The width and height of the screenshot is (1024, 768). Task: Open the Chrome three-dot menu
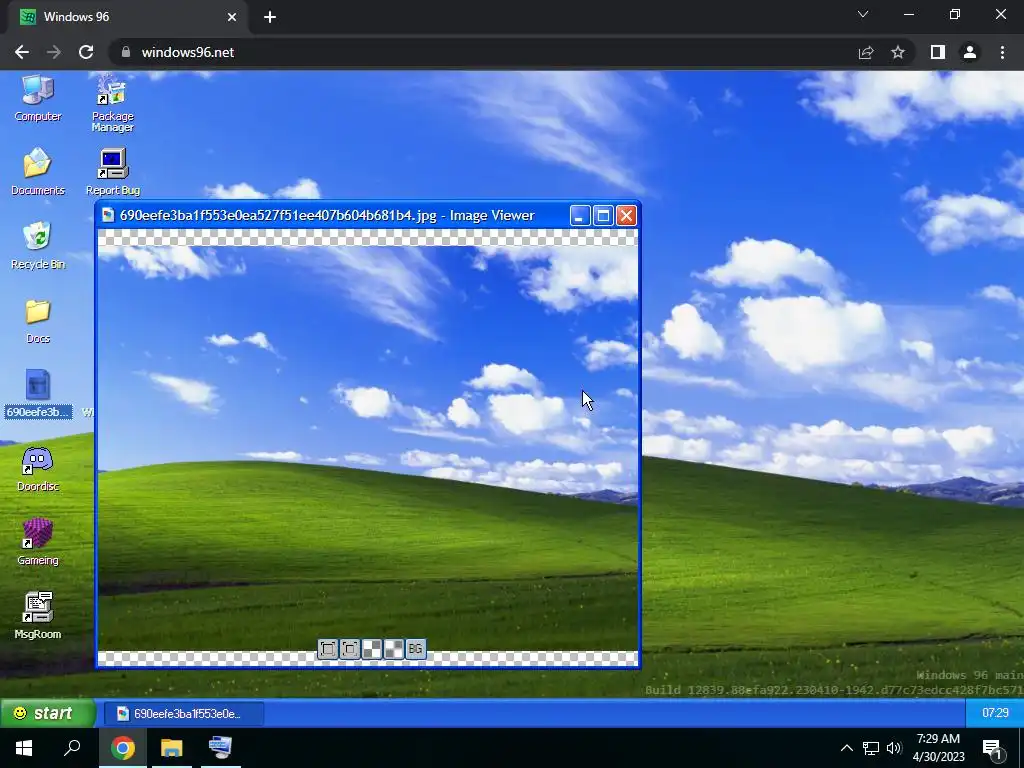[1002, 52]
